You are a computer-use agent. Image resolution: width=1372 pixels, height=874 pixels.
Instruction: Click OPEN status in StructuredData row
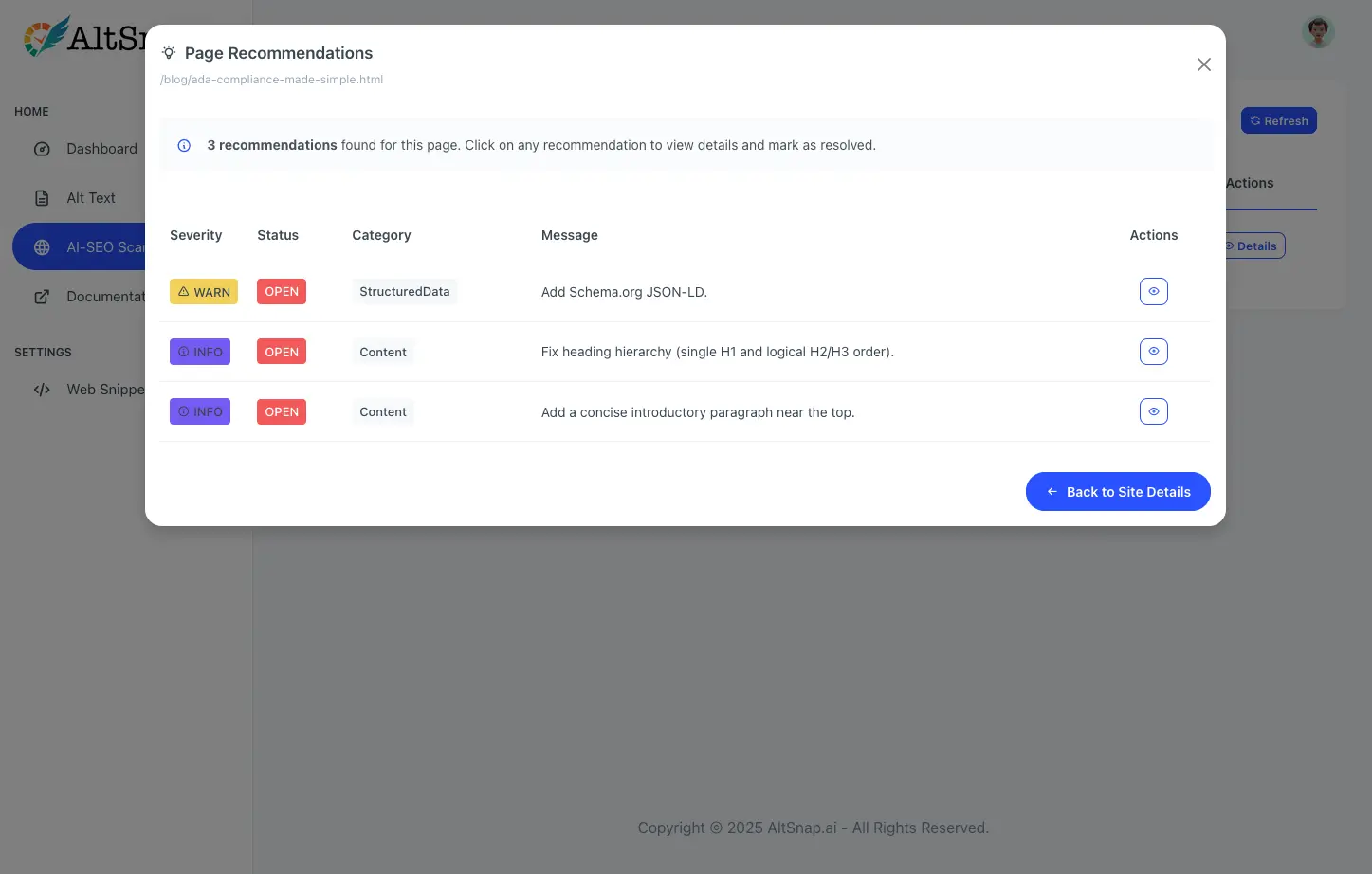pos(282,291)
